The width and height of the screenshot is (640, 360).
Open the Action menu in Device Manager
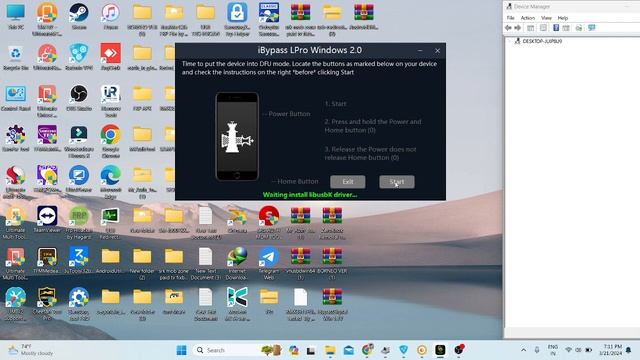(x=527, y=18)
